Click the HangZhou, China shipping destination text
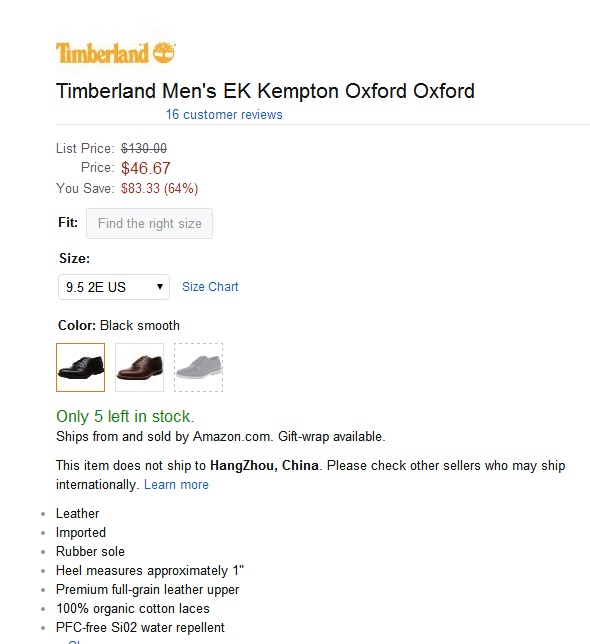The image size is (590, 644). point(264,465)
